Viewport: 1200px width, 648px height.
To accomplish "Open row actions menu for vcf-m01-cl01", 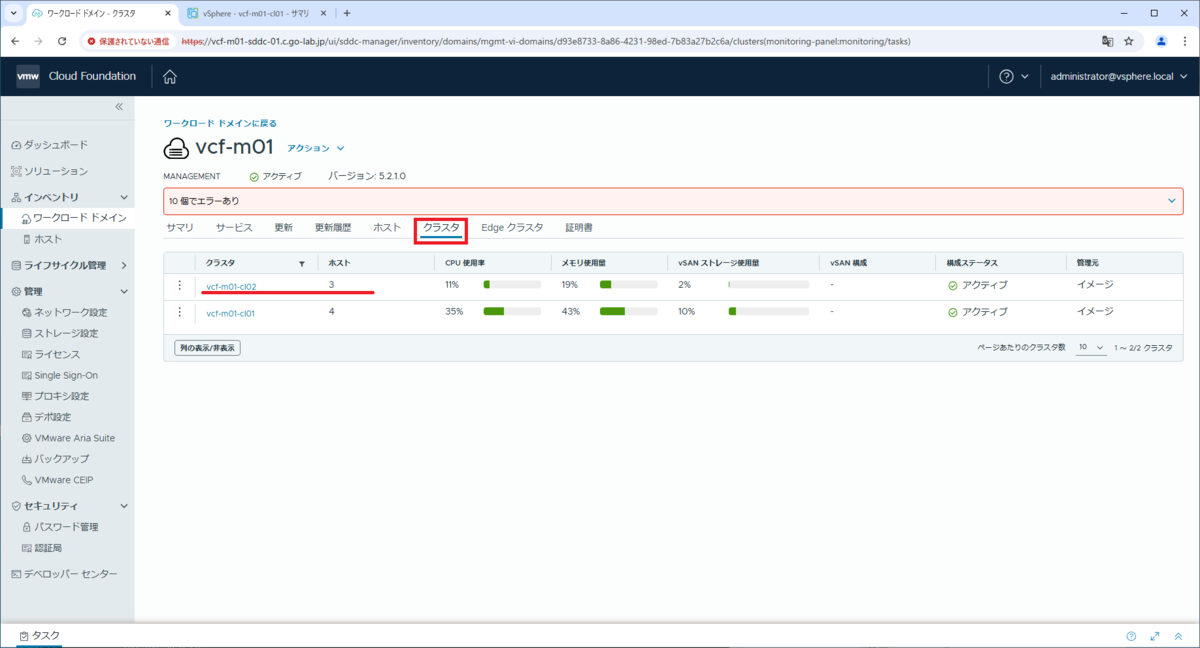I will (x=180, y=312).
